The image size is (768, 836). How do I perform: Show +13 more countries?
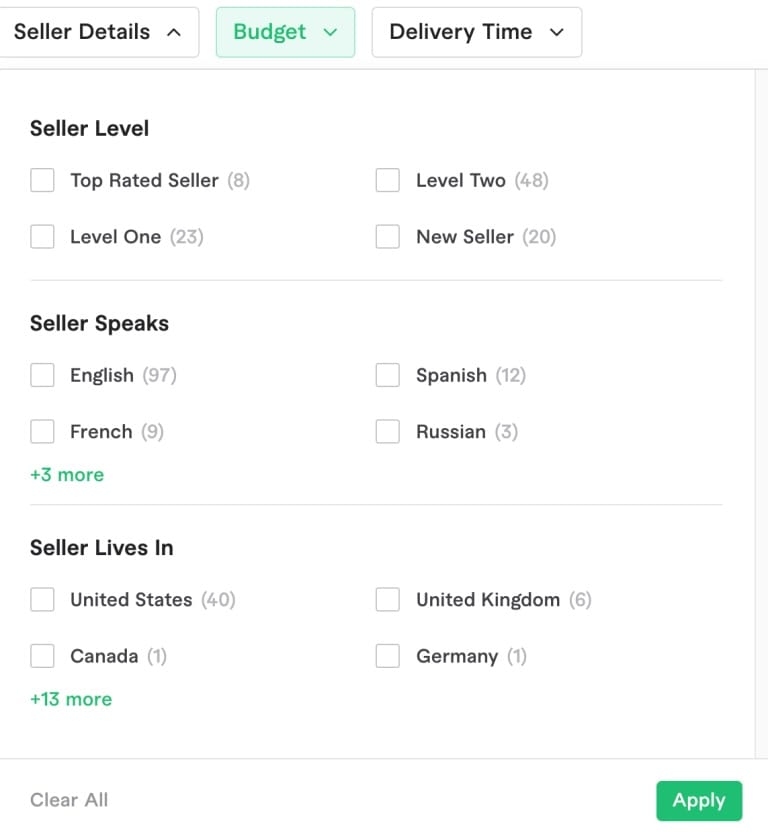coord(71,699)
